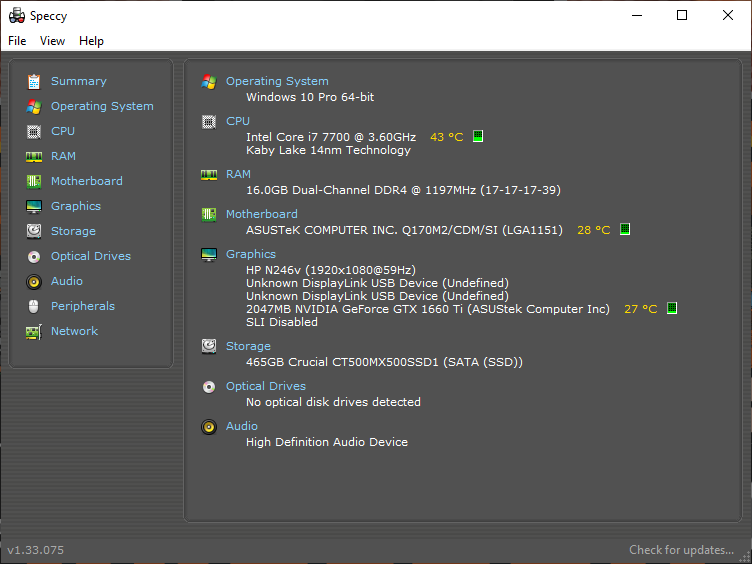The image size is (752, 564).
Task: Click the CPU chip icon in sidebar
Action: point(34,131)
